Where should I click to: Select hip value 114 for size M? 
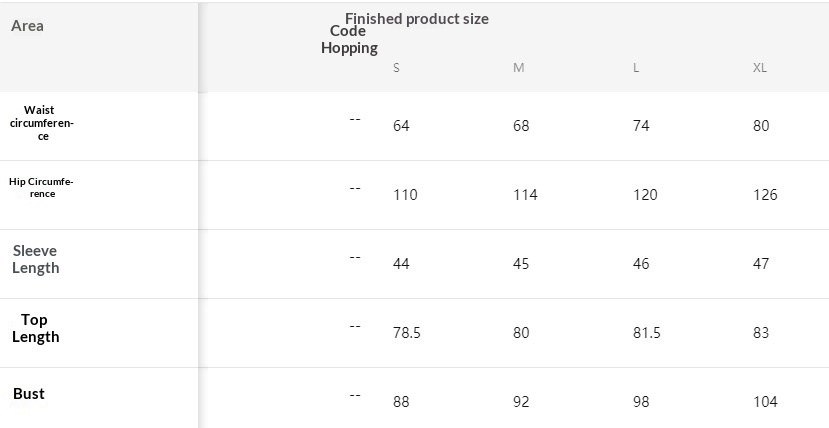[525, 195]
